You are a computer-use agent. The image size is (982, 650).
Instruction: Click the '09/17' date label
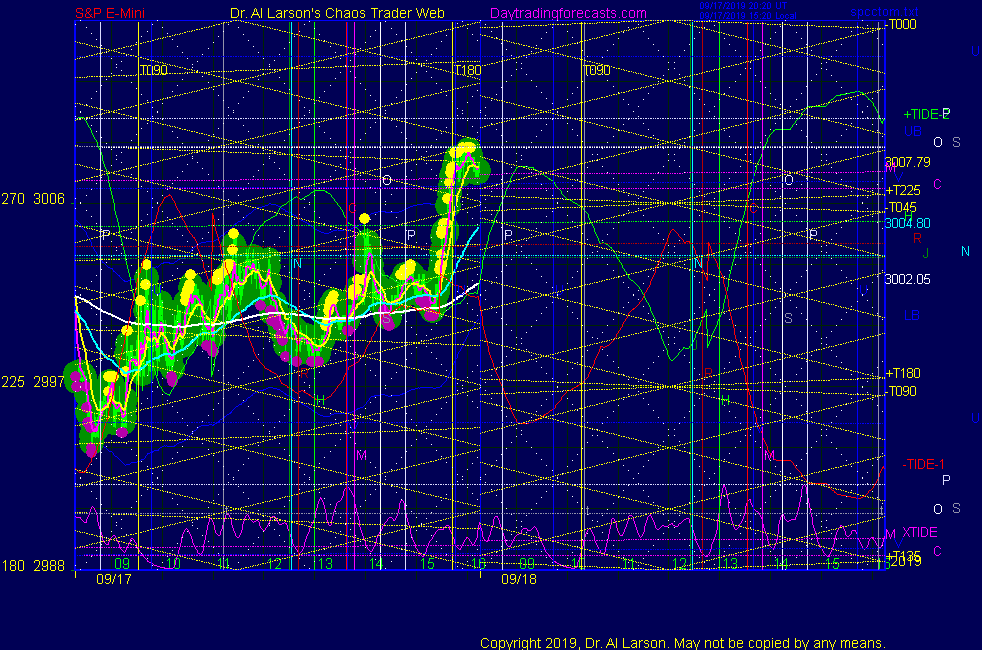[x=114, y=579]
